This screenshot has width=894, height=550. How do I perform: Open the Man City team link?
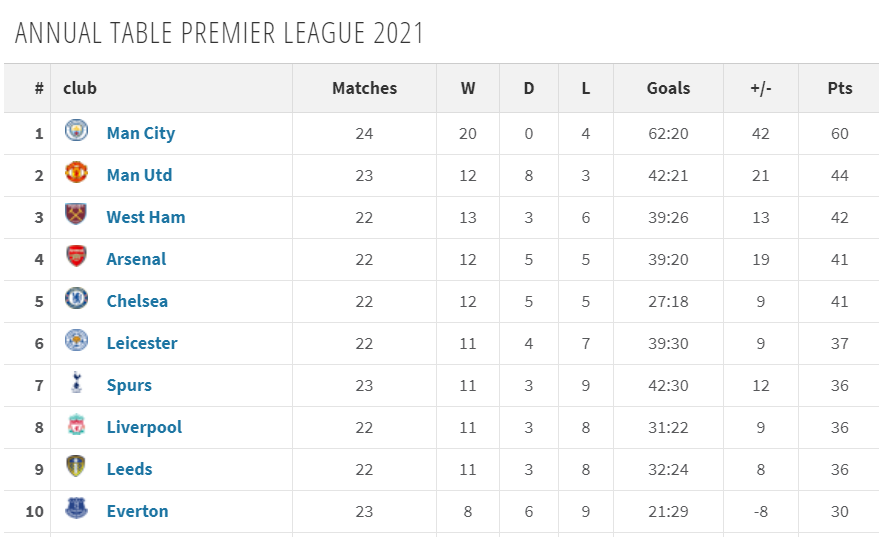(141, 133)
